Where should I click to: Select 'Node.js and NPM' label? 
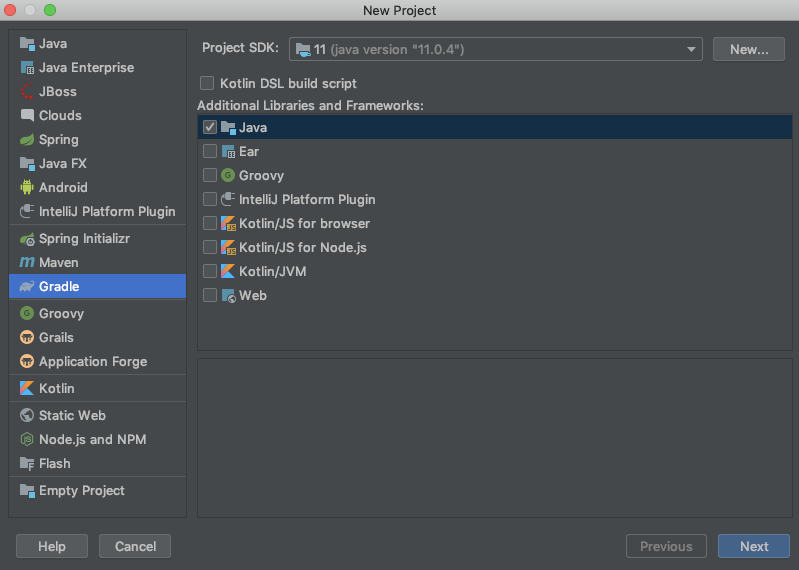(x=93, y=439)
